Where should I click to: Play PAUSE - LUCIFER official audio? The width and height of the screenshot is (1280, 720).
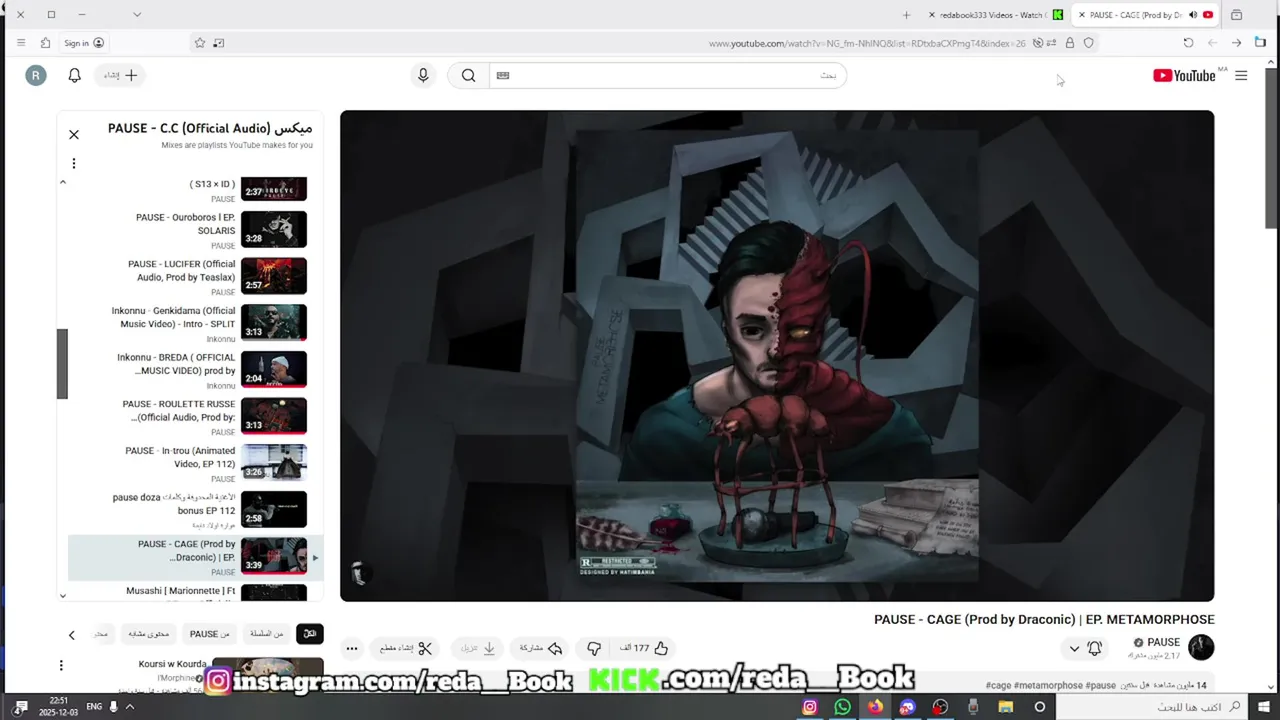195,276
